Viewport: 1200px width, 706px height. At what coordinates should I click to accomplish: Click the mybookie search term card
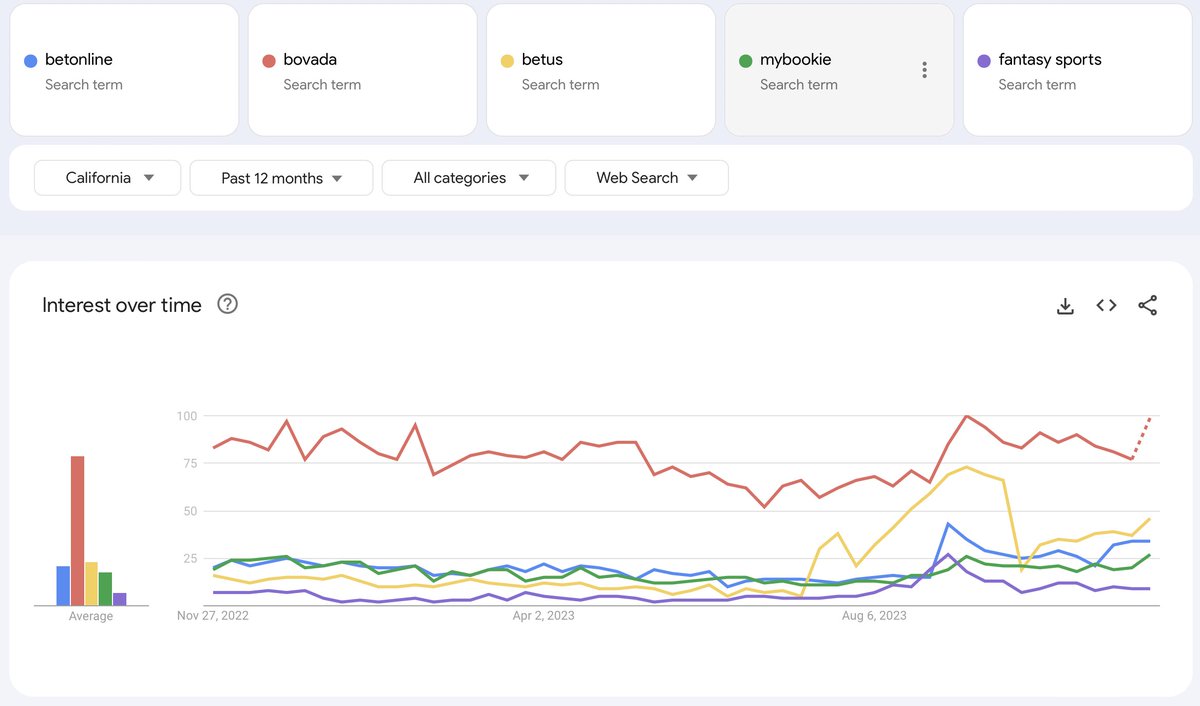pos(839,70)
